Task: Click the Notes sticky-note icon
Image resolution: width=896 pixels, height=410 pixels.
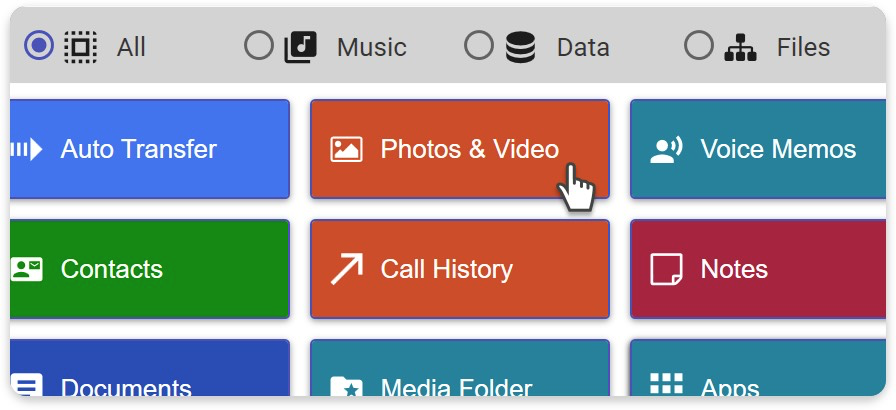Action: coord(666,269)
